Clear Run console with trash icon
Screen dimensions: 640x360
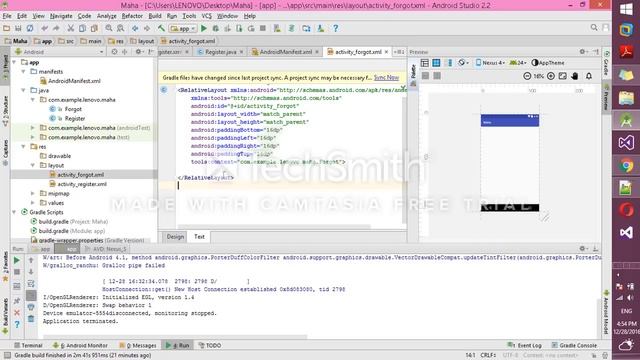pyautogui.click(x=31, y=319)
